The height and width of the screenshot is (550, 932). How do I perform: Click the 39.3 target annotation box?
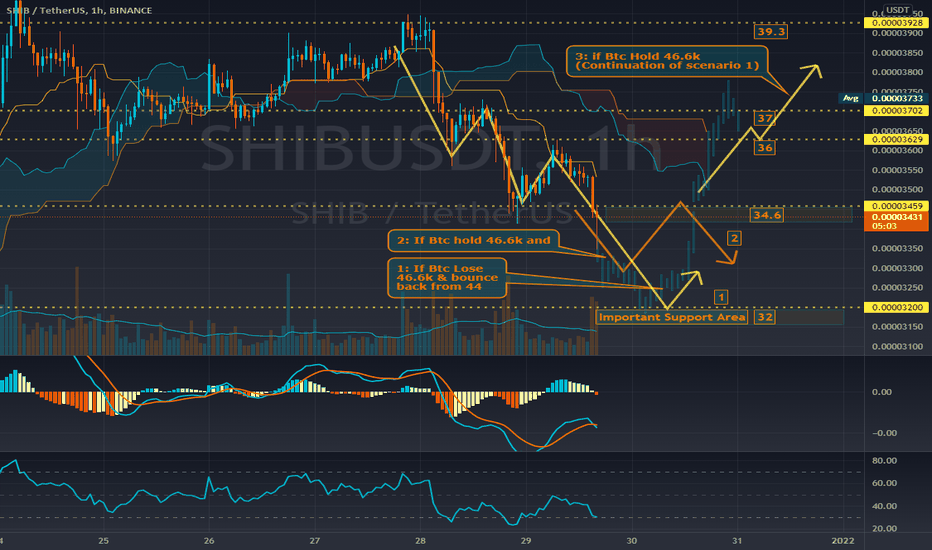tap(771, 32)
